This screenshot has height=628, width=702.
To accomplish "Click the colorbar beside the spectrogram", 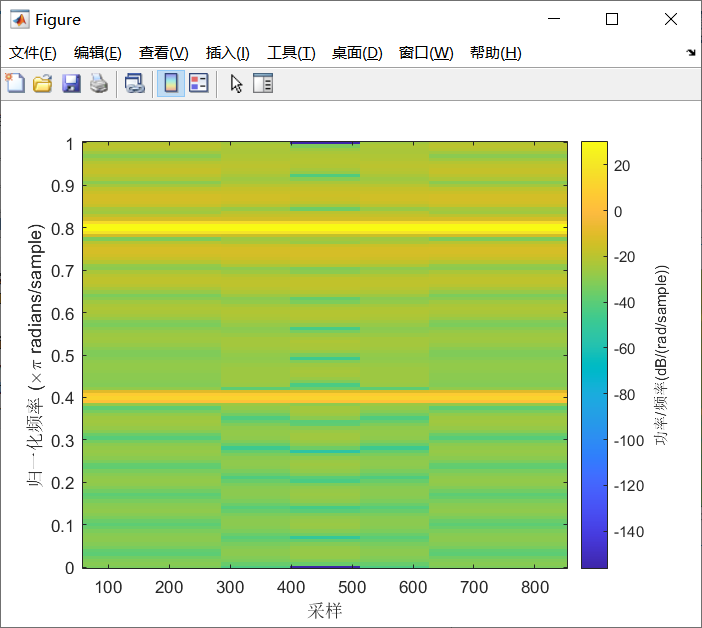I will (594, 355).
